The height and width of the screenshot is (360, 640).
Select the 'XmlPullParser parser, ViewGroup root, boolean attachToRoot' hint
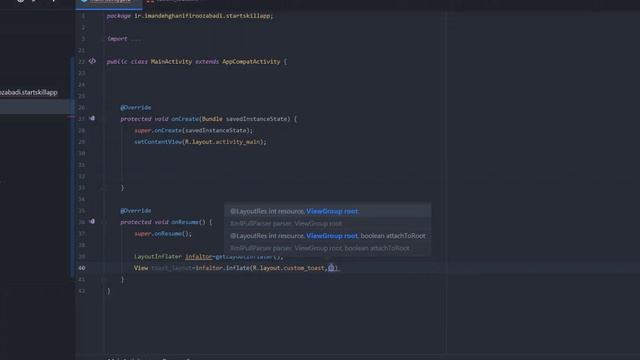click(x=327, y=248)
